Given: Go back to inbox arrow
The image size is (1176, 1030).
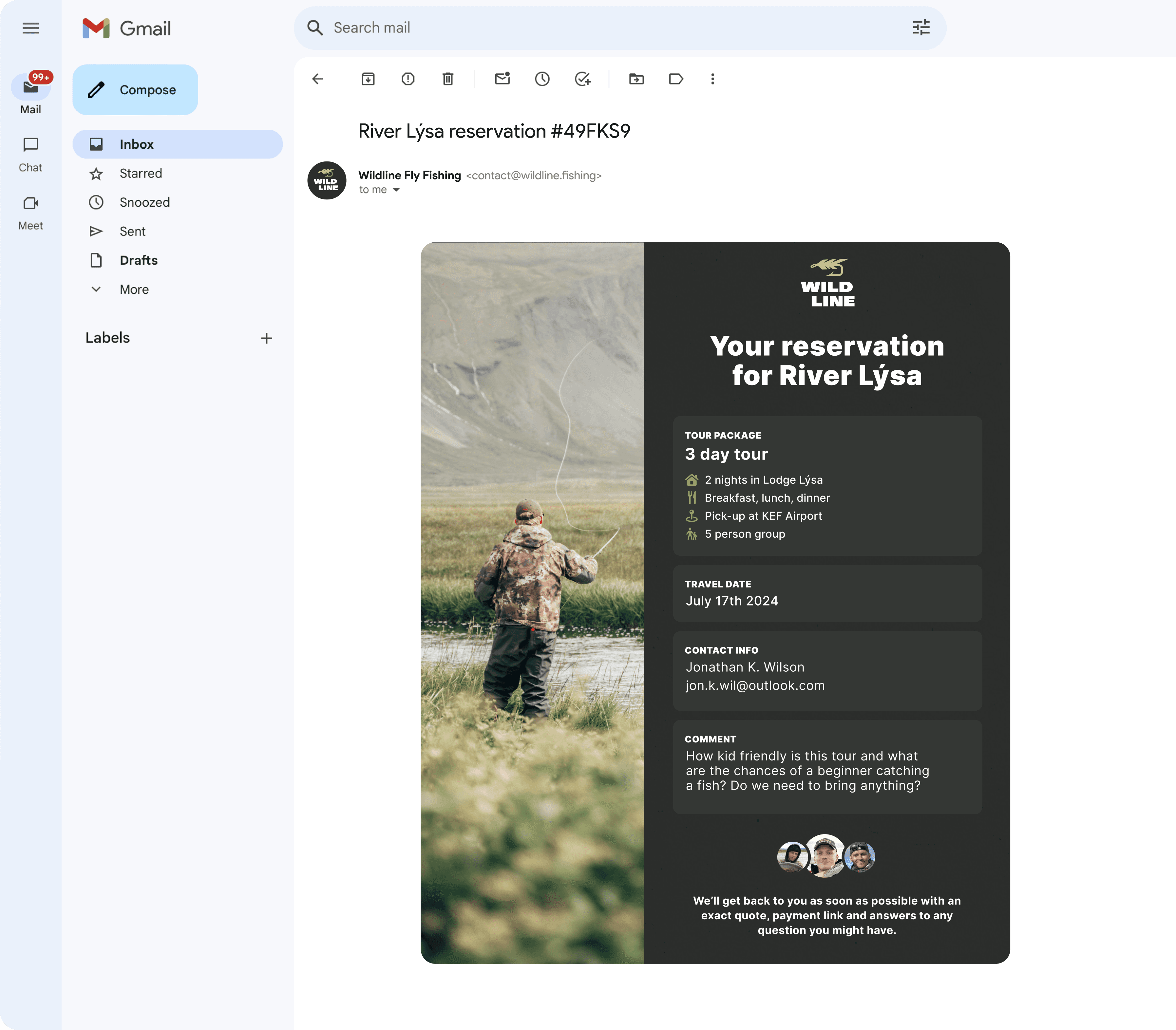Looking at the screenshot, I should click(318, 79).
